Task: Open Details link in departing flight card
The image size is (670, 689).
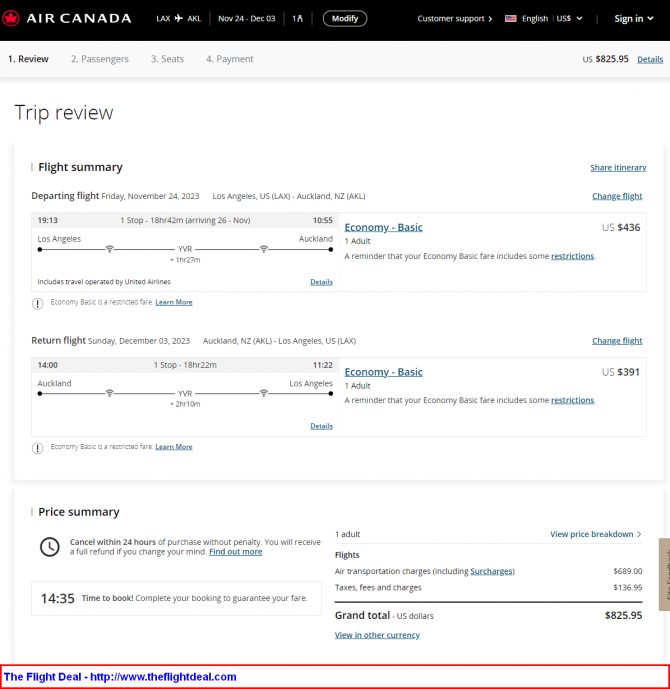Action: tap(321, 282)
